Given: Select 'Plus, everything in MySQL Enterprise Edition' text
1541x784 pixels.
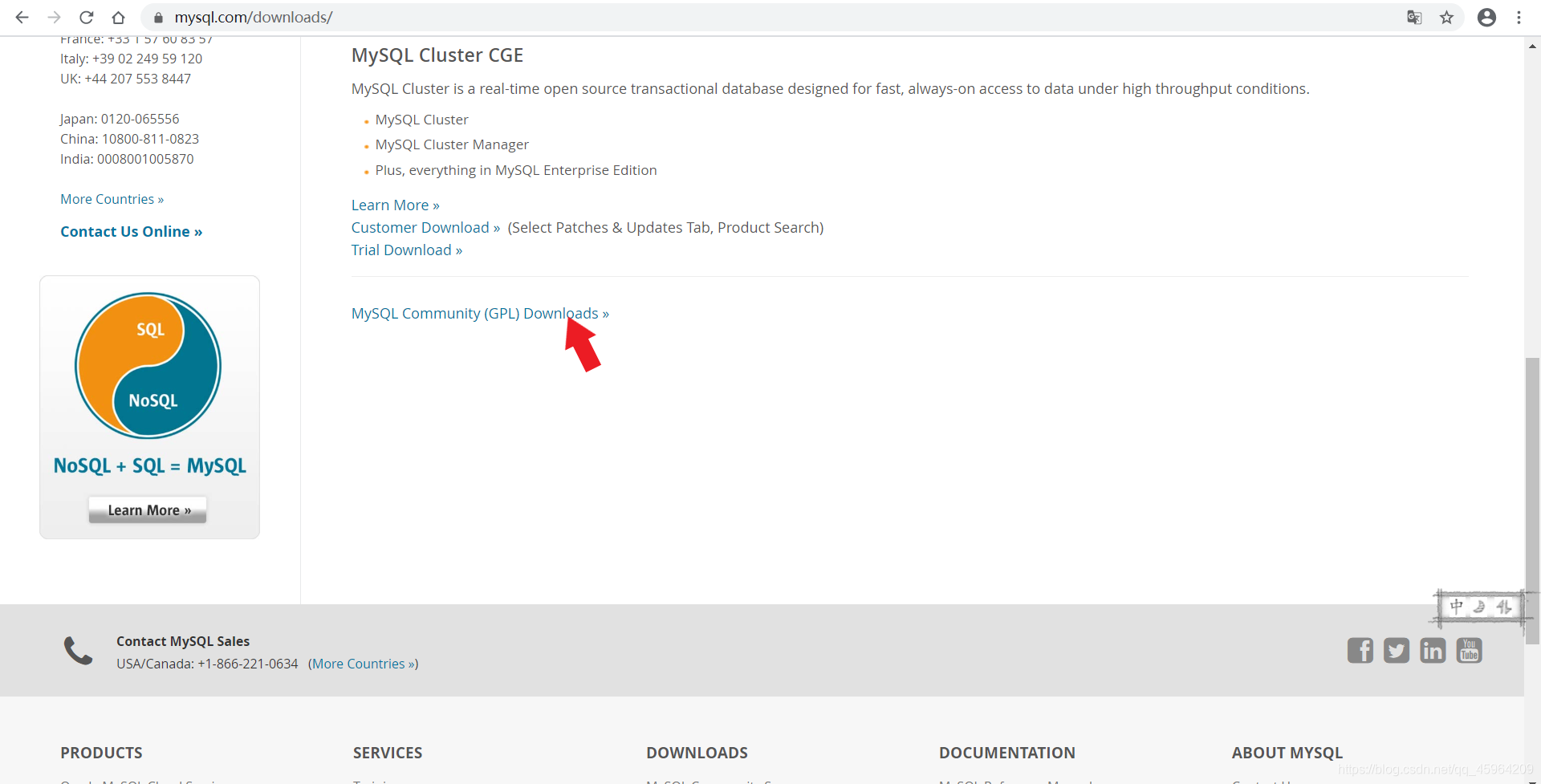Looking at the screenshot, I should 516,170.
